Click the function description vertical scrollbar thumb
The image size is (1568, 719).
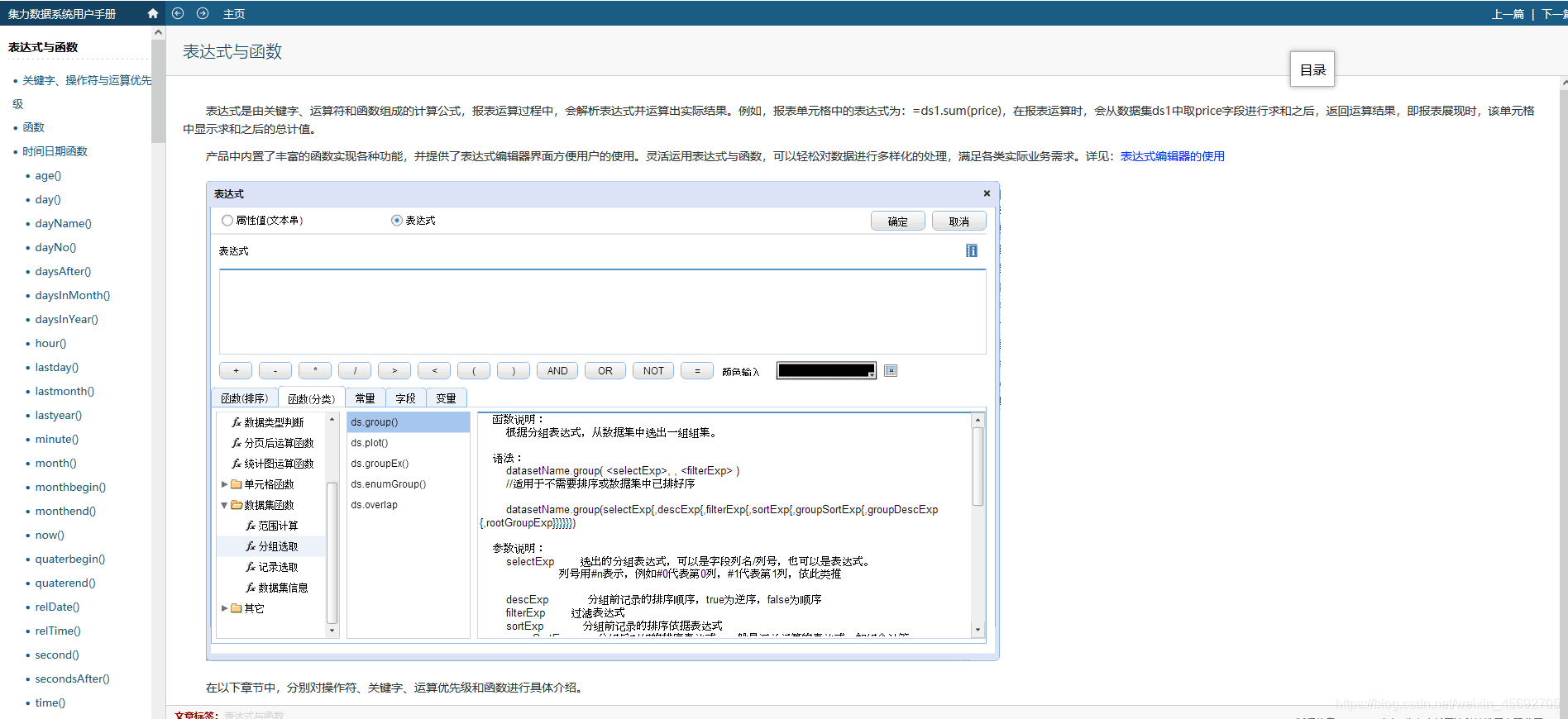(x=978, y=465)
